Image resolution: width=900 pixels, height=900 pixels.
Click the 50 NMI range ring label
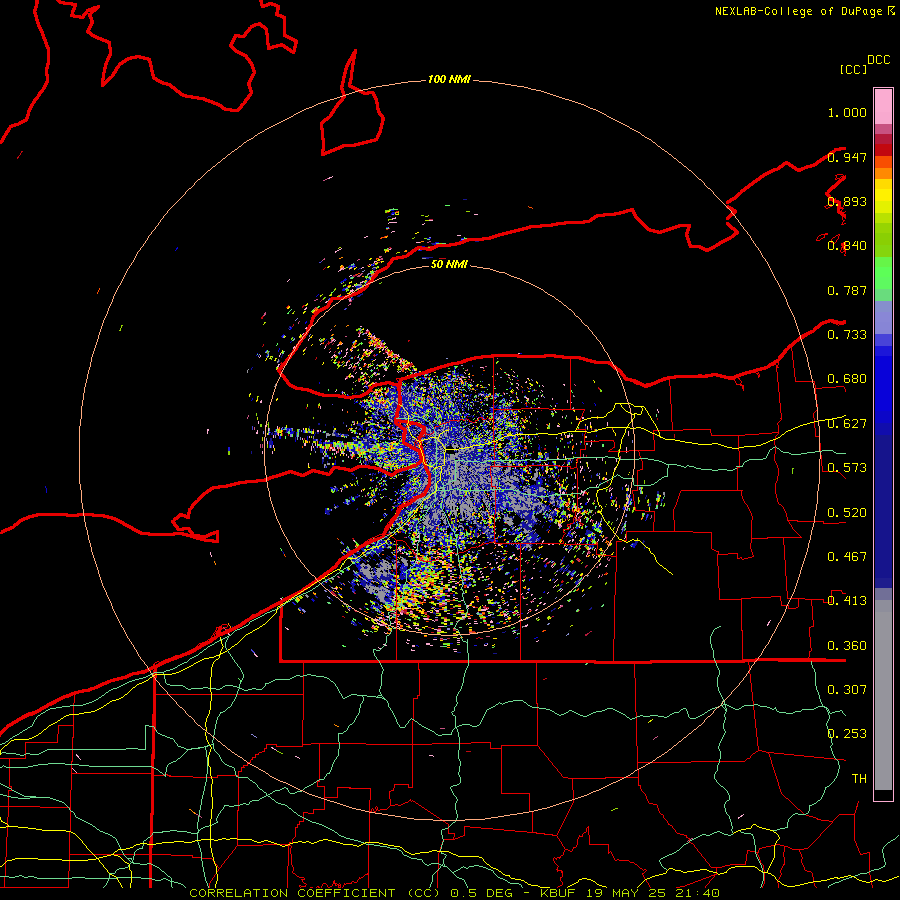449,264
